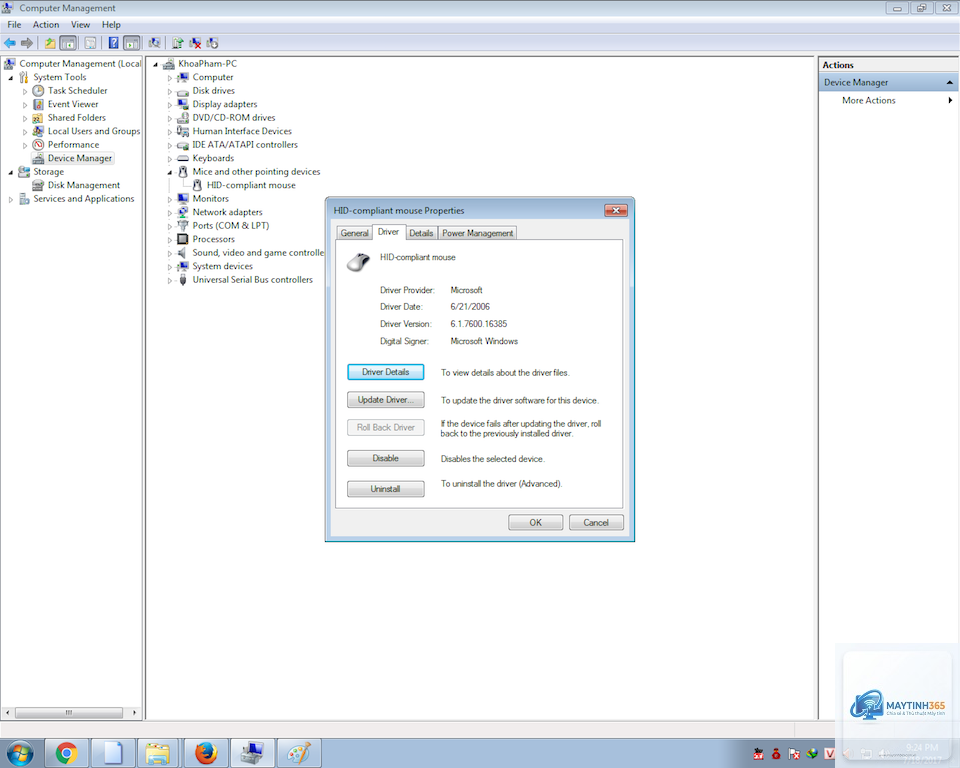Open Paint palette icon on taskbar
960x768 pixels.
[299, 753]
